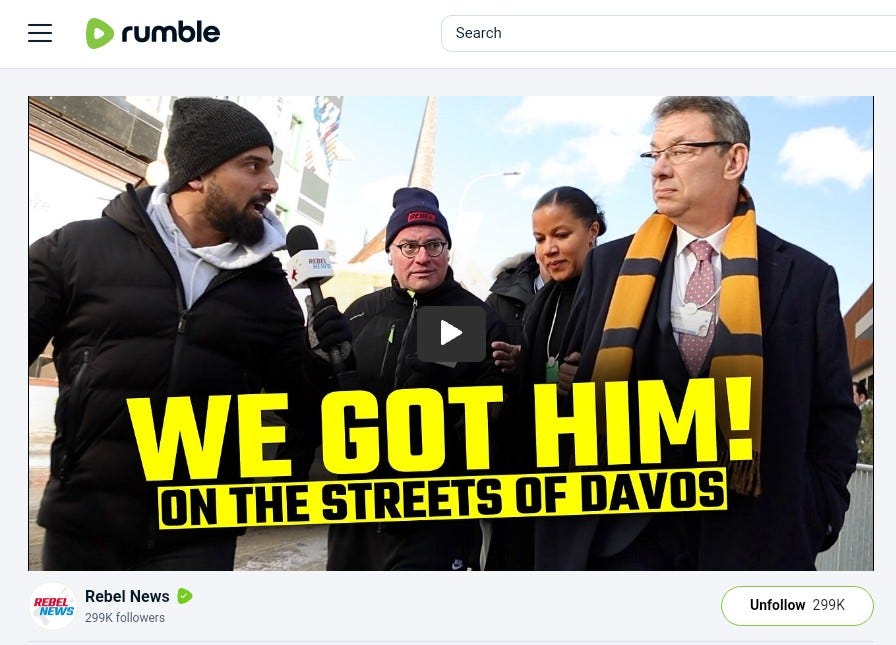Click the green Rumble play logo
Screen dimensions: 896x645
pos(99,33)
